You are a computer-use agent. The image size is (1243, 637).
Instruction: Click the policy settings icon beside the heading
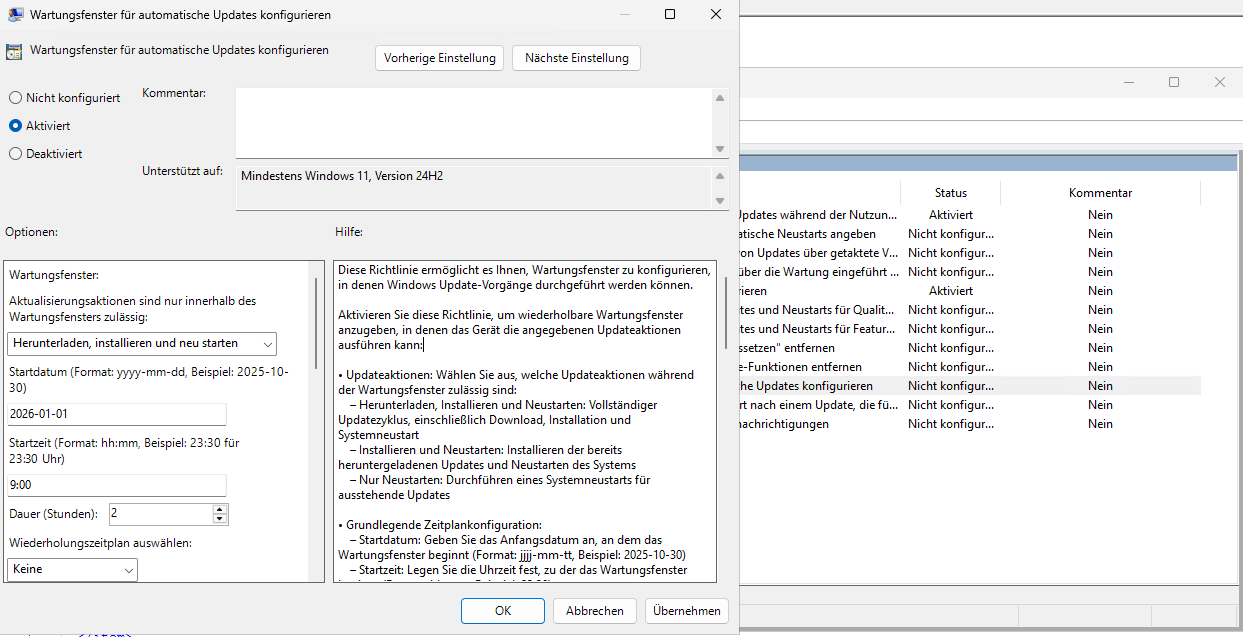click(14, 52)
